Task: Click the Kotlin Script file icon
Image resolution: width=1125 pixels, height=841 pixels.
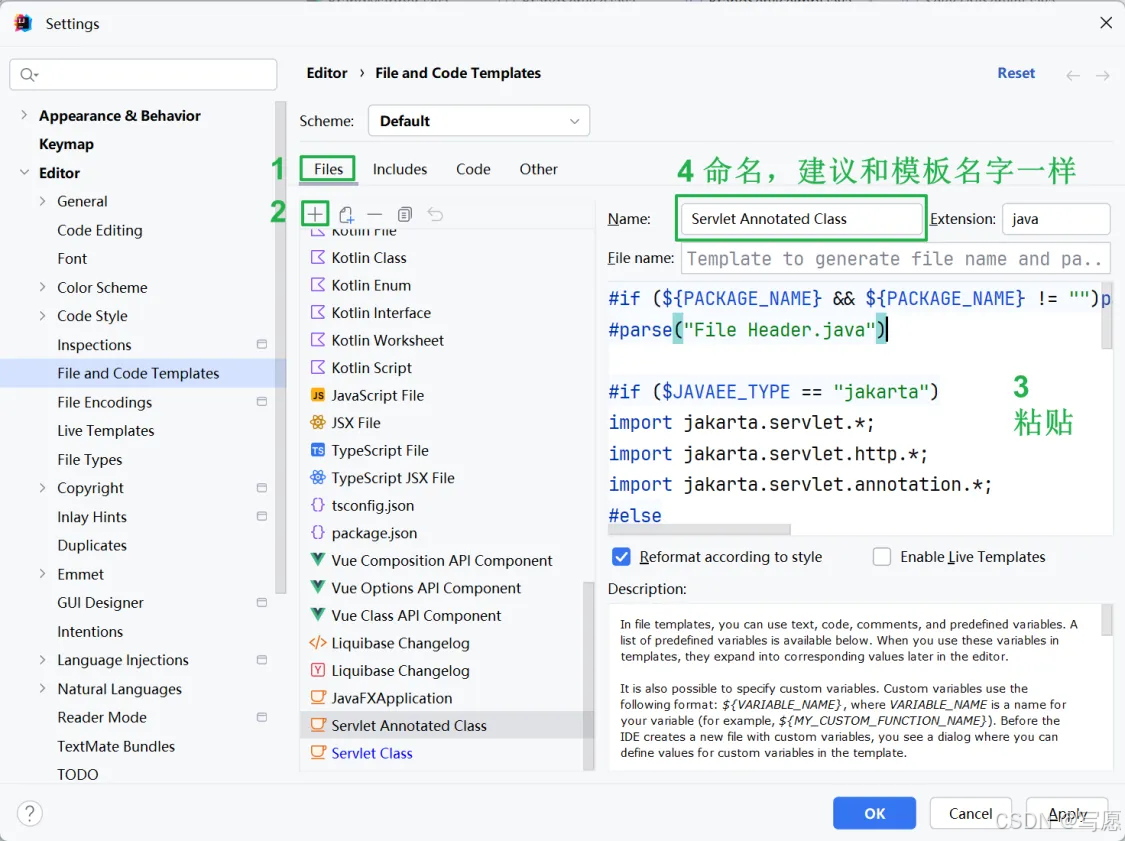Action: [318, 367]
